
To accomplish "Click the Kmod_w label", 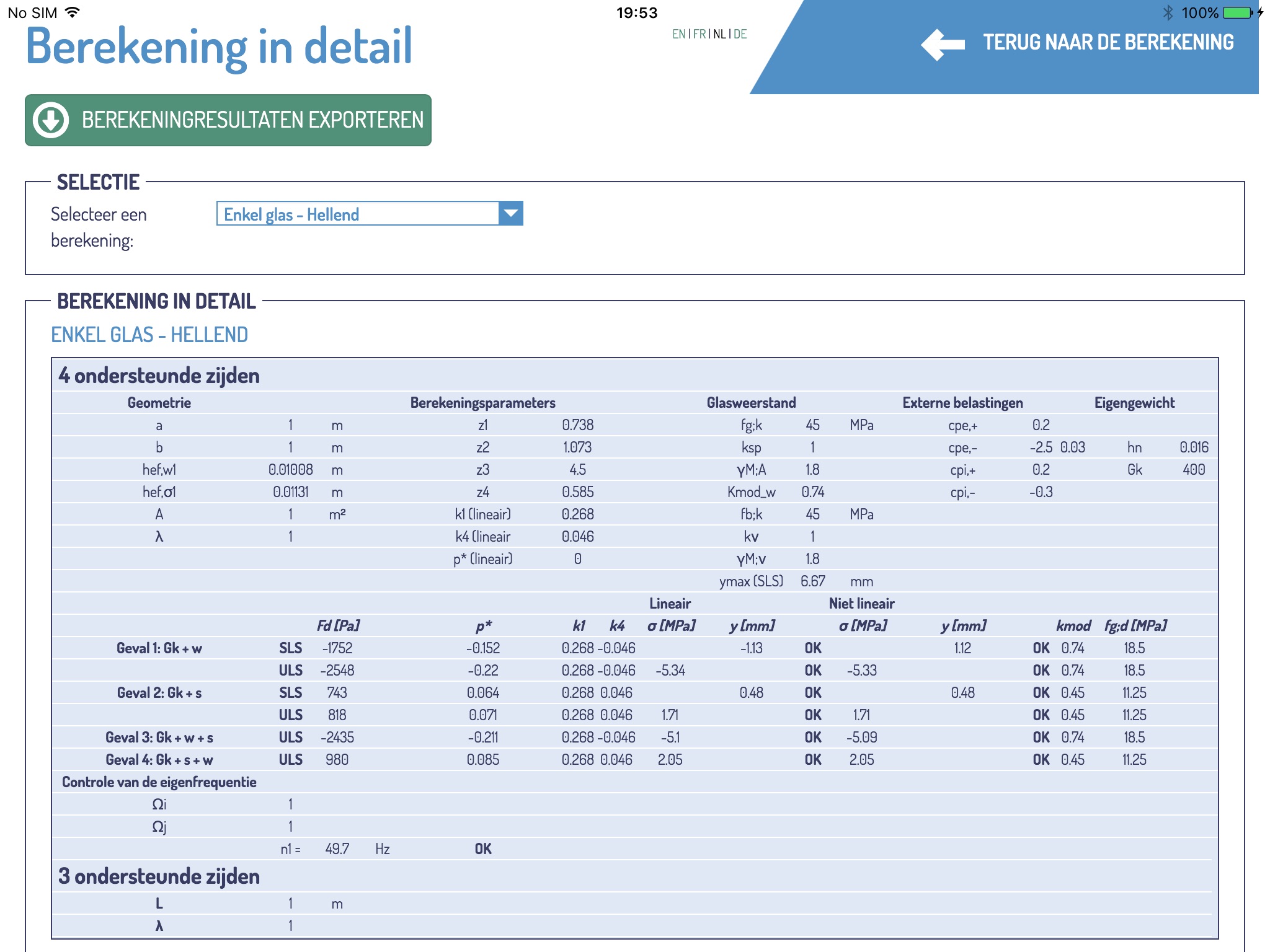I will 752,492.
